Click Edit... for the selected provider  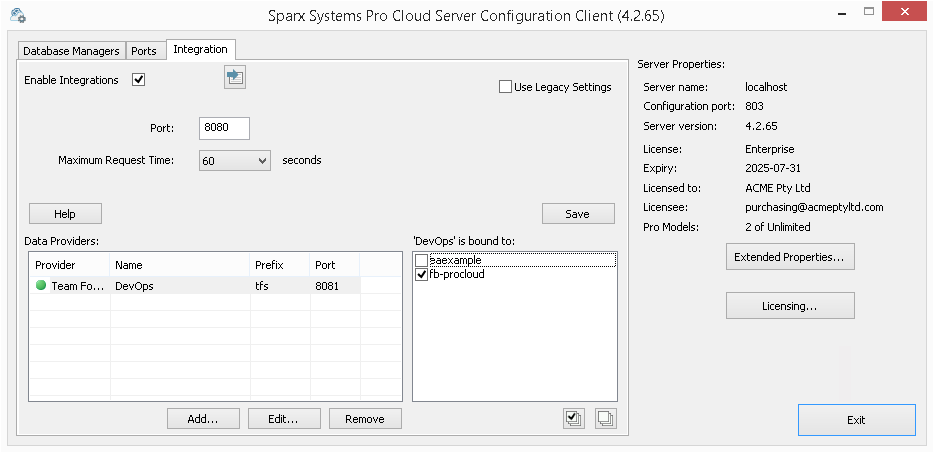[285, 419]
